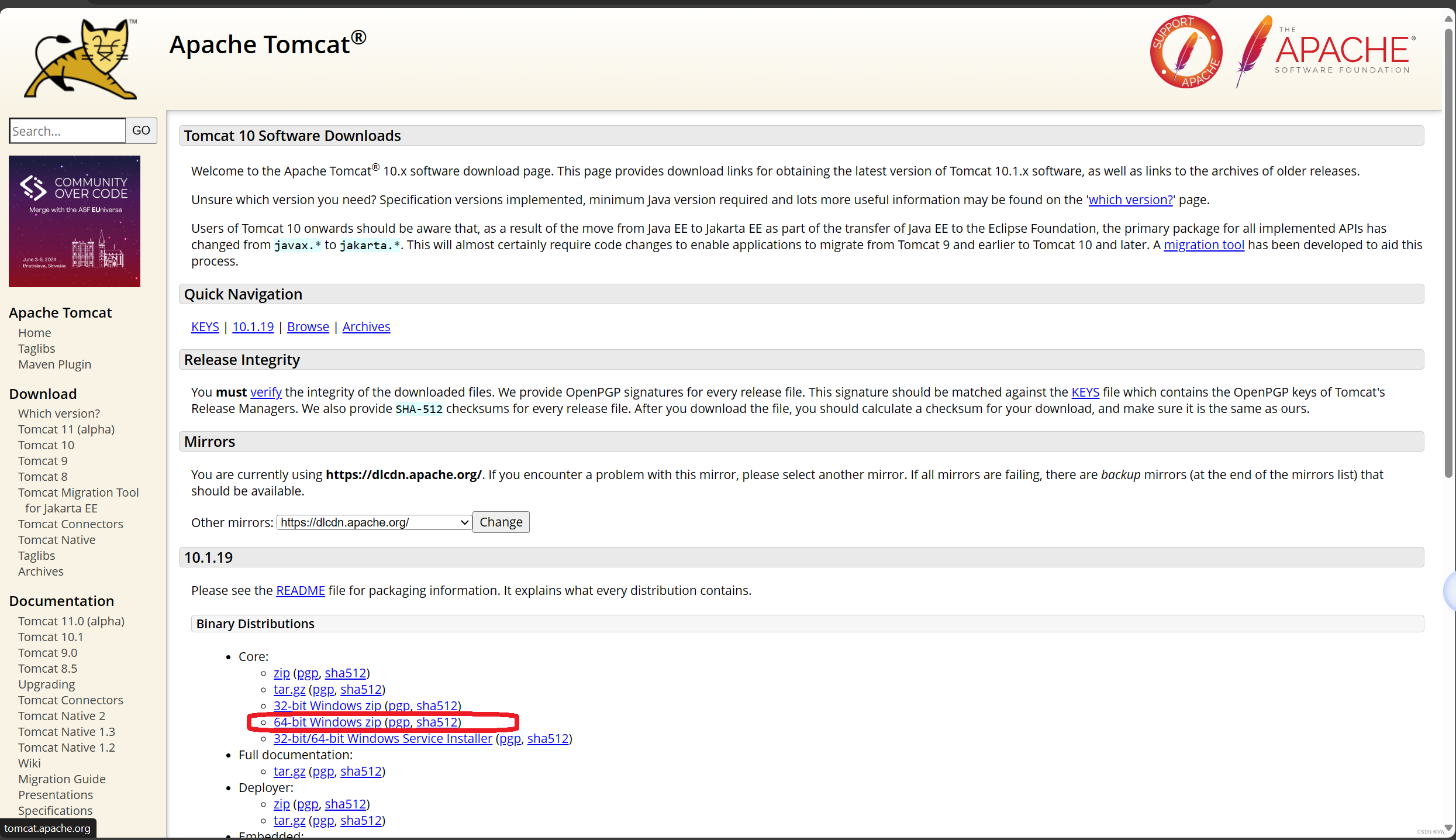Open Maven Plugin sidebar link
The width and height of the screenshot is (1456, 840).
coord(55,364)
